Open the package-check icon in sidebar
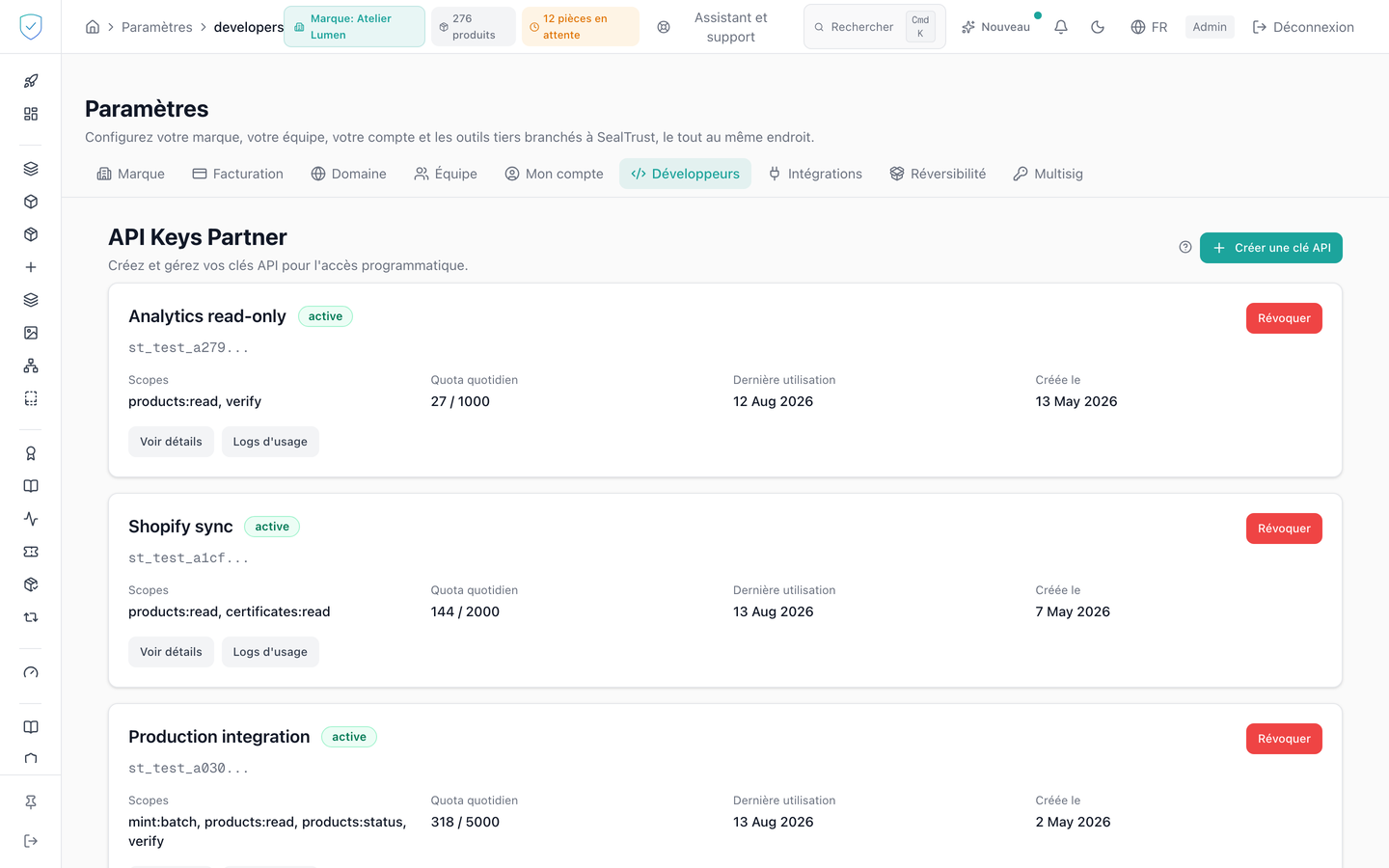The width and height of the screenshot is (1389, 868). 31,584
